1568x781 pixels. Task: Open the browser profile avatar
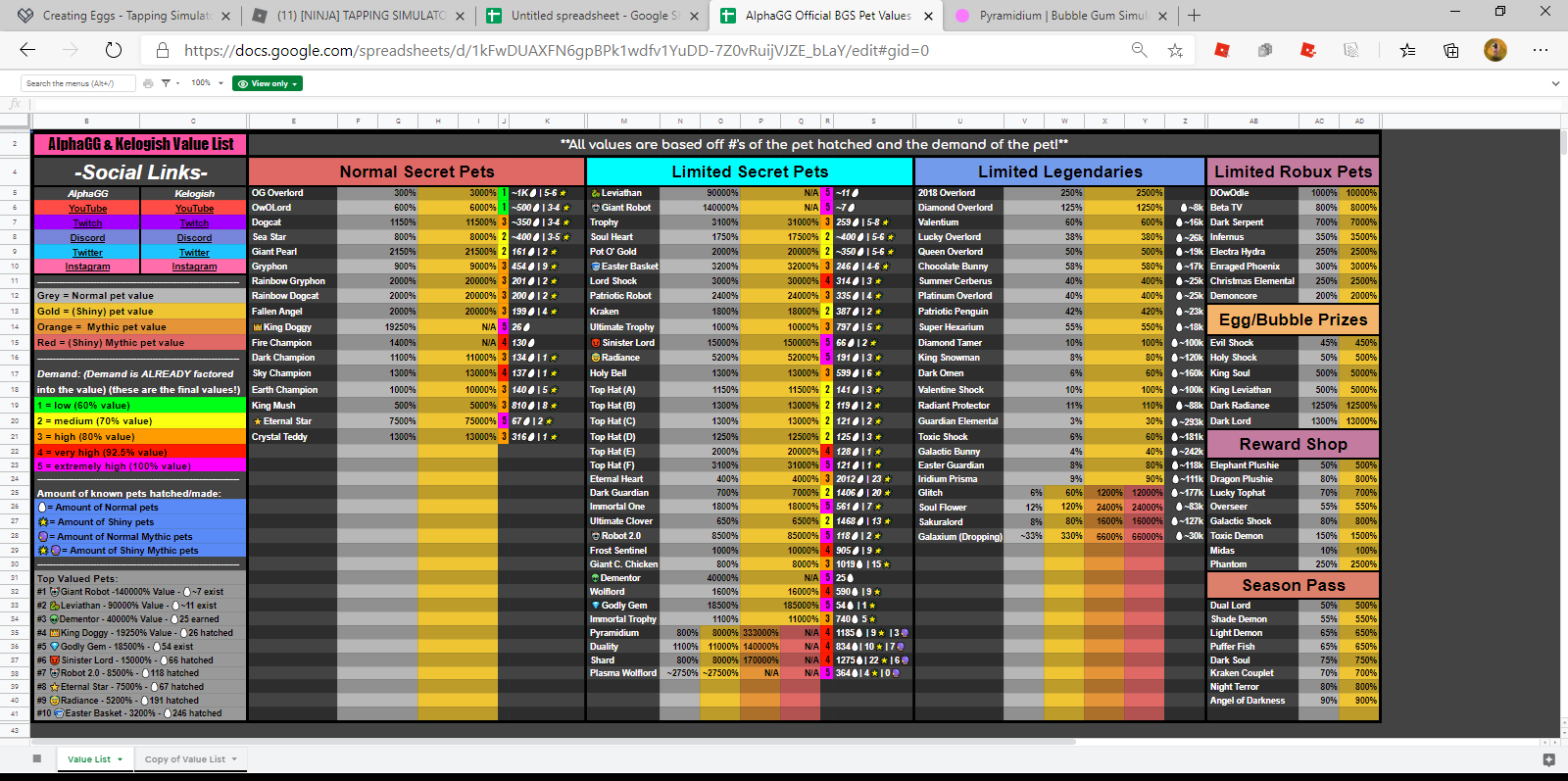[1495, 50]
